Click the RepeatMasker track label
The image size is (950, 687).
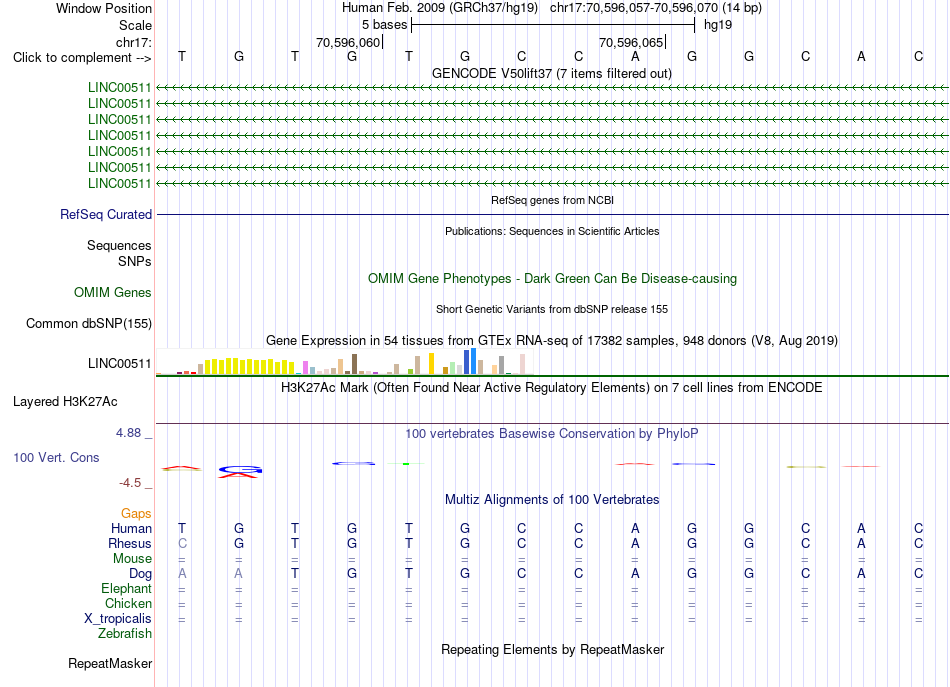coord(110,664)
